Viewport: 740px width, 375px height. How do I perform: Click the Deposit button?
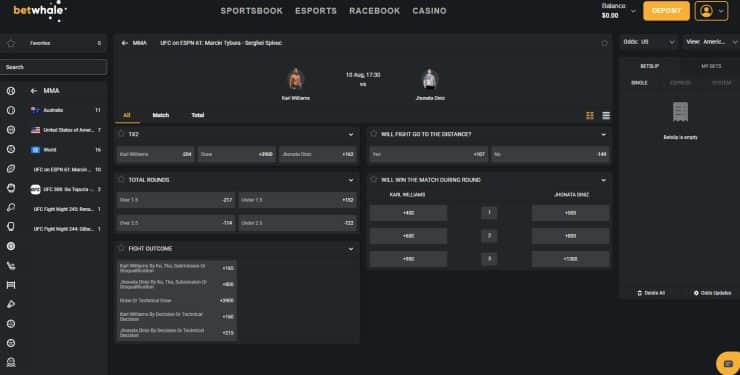point(666,11)
